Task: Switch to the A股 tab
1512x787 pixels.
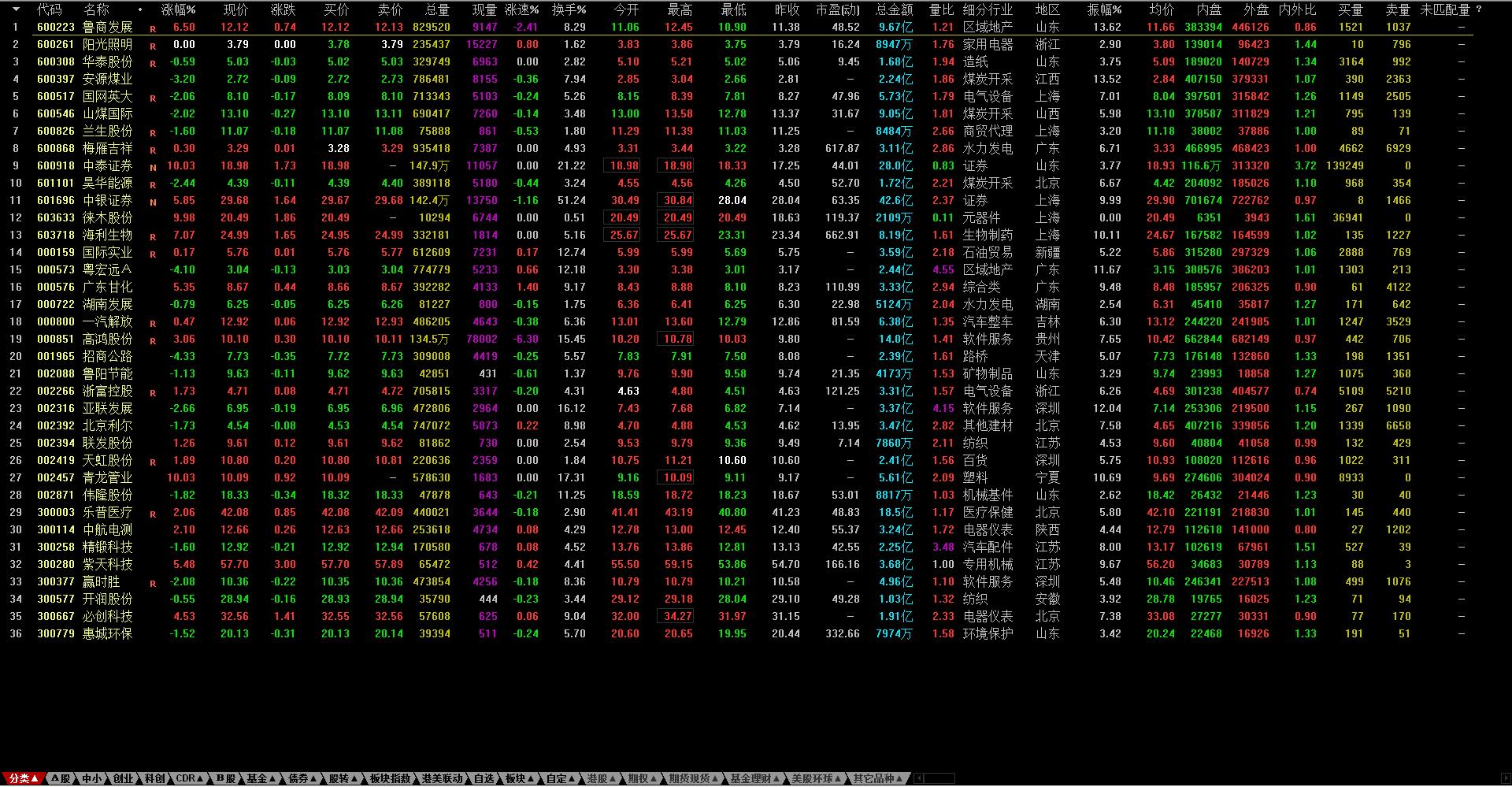Action: (x=61, y=778)
